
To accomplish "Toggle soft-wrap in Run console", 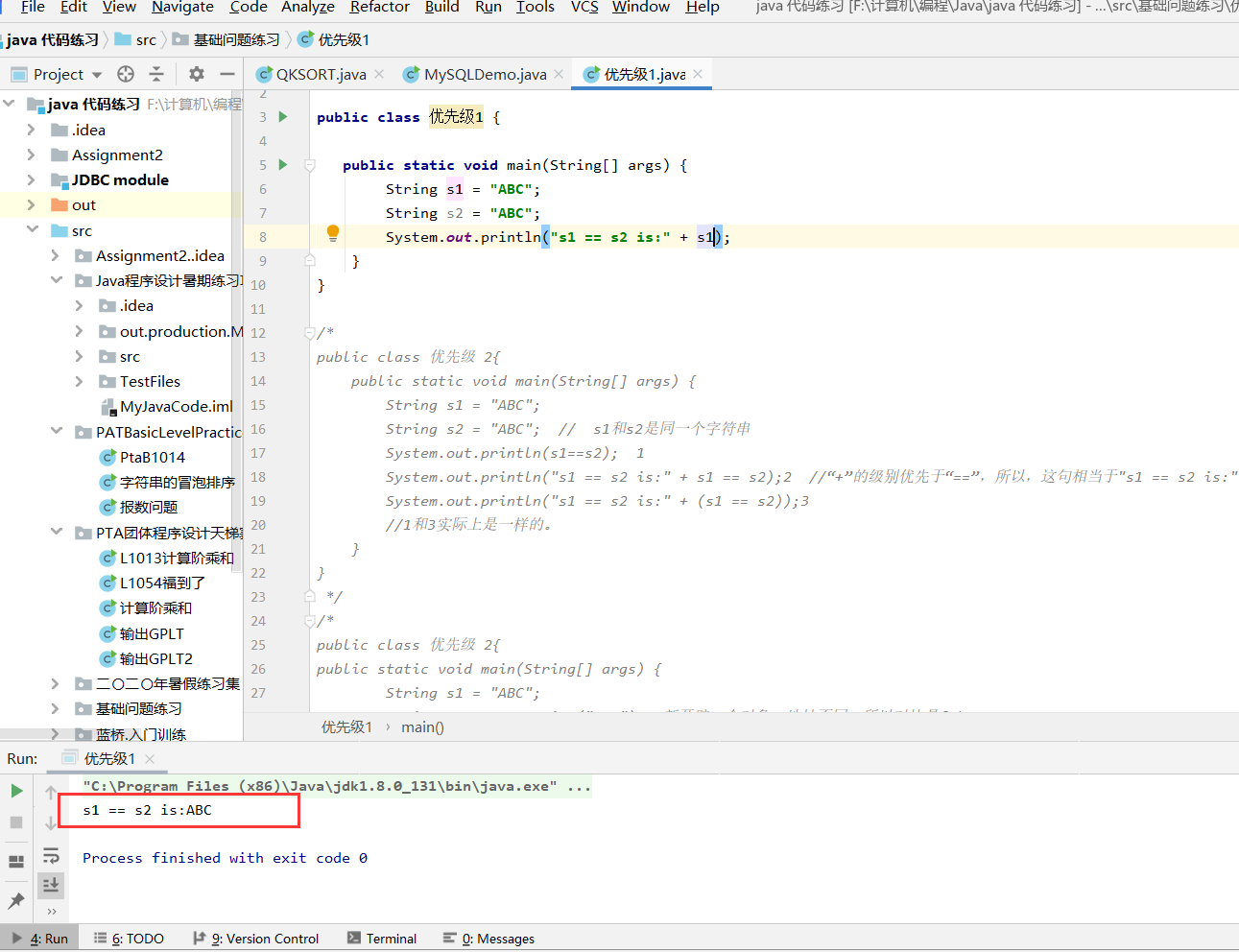I will (x=51, y=854).
